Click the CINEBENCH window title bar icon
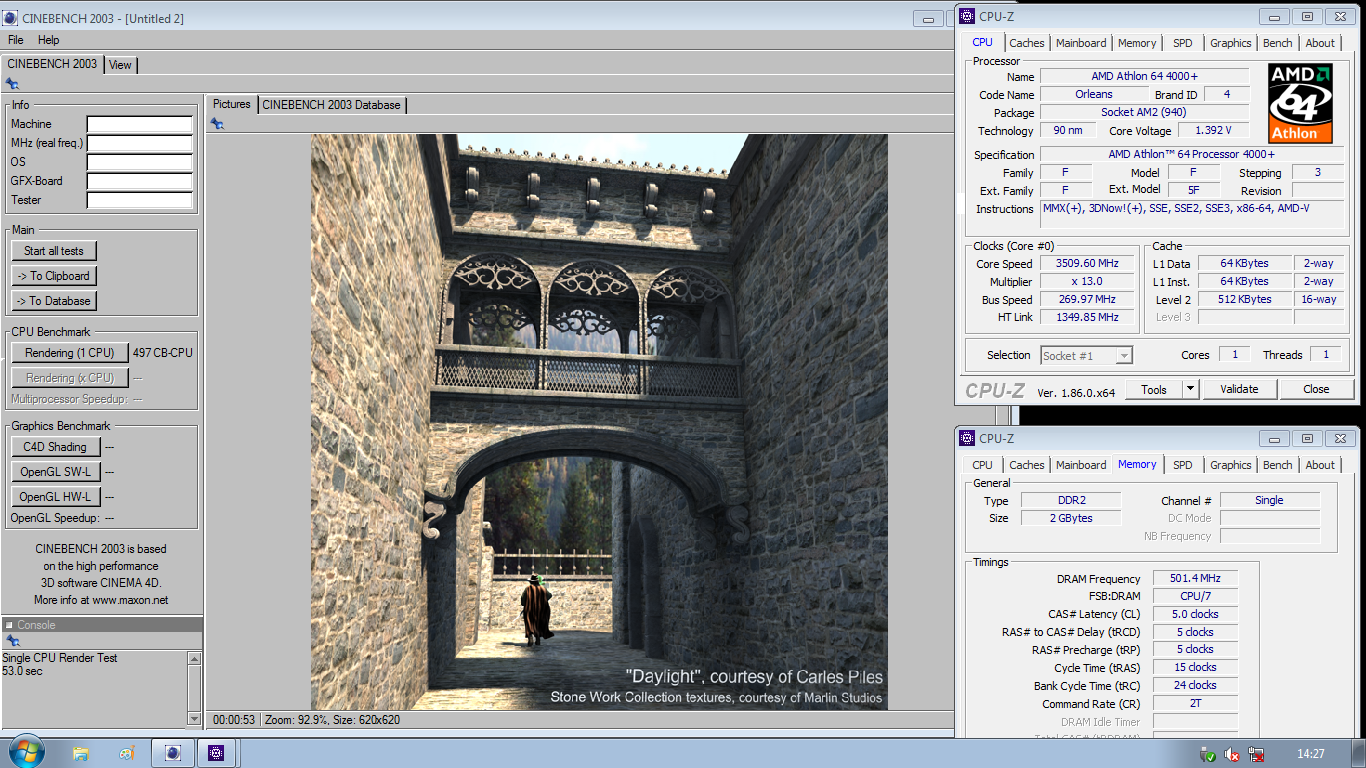This screenshot has height=768, width=1366. (x=10, y=18)
